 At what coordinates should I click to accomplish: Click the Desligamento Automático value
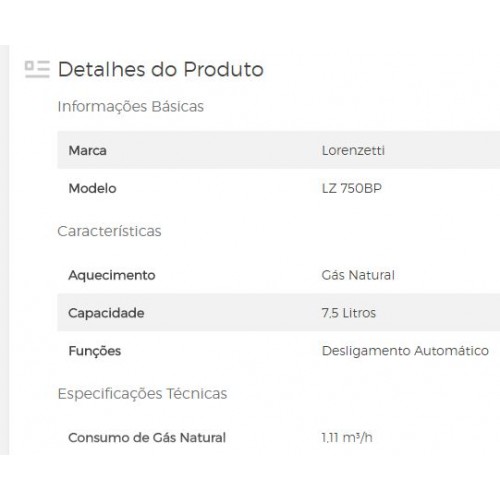click(x=405, y=351)
